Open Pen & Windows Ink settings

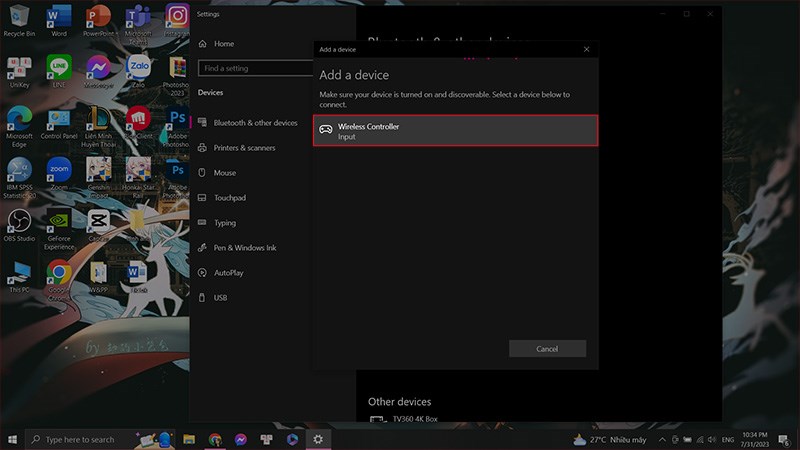coord(244,248)
